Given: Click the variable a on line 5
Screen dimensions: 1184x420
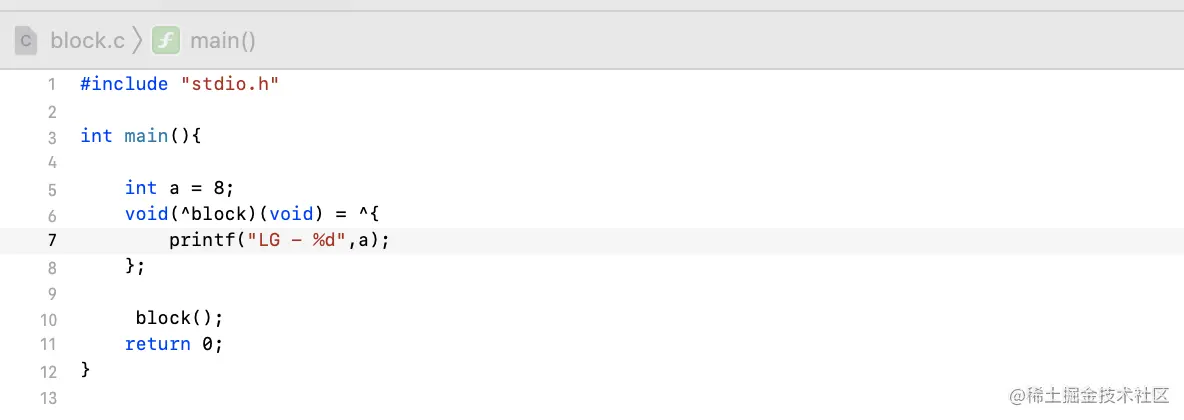Looking at the screenshot, I should [x=174, y=188].
